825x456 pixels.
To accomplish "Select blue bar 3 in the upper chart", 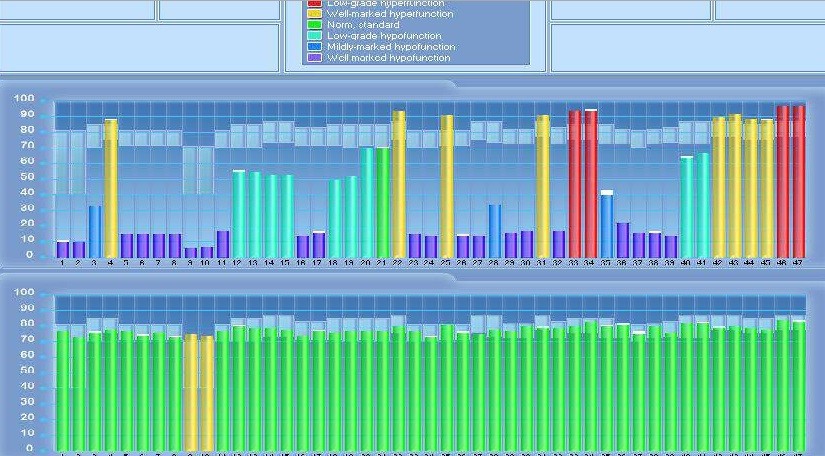I will coord(95,232).
